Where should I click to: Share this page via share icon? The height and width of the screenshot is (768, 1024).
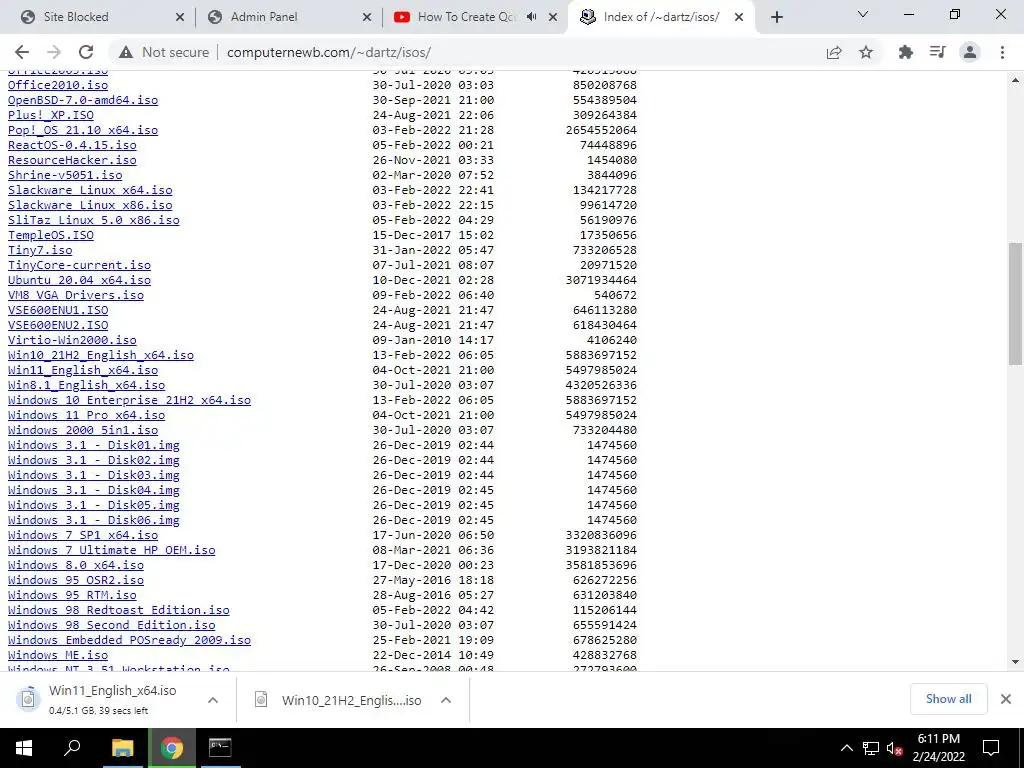(x=834, y=52)
